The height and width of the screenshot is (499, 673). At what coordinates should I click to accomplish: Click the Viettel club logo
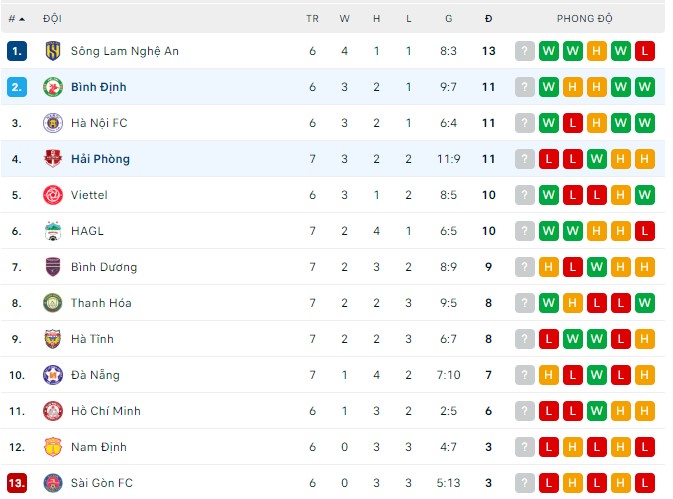point(53,195)
